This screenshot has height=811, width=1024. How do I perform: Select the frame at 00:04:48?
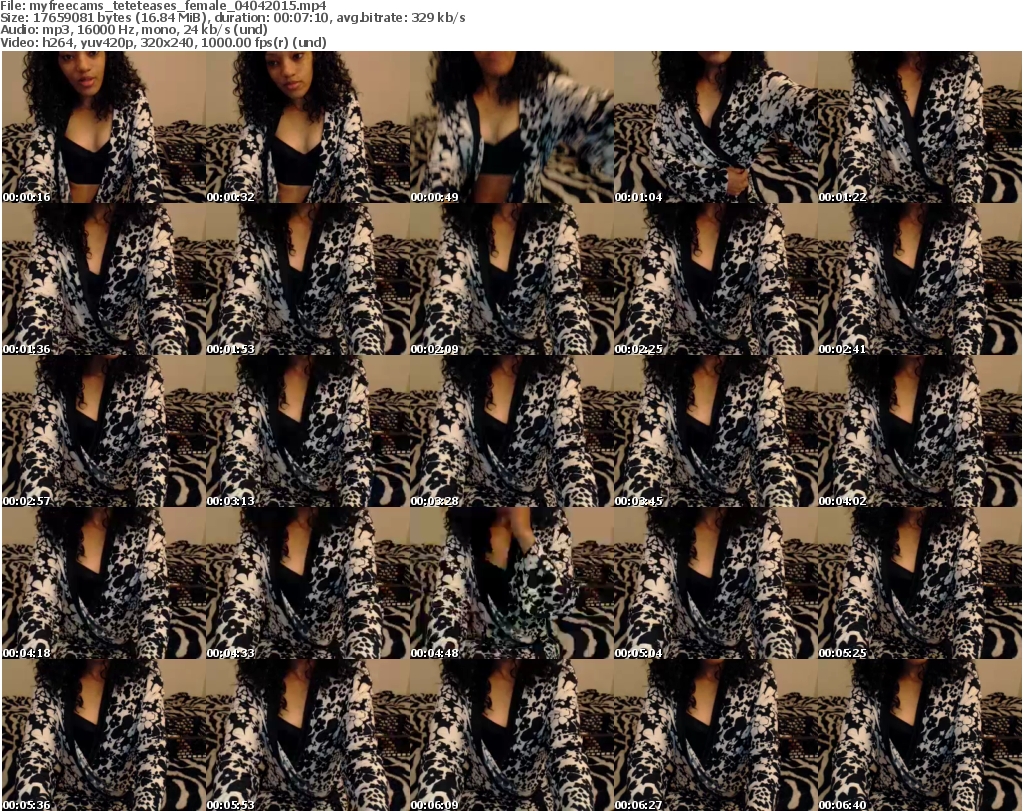coord(512,584)
